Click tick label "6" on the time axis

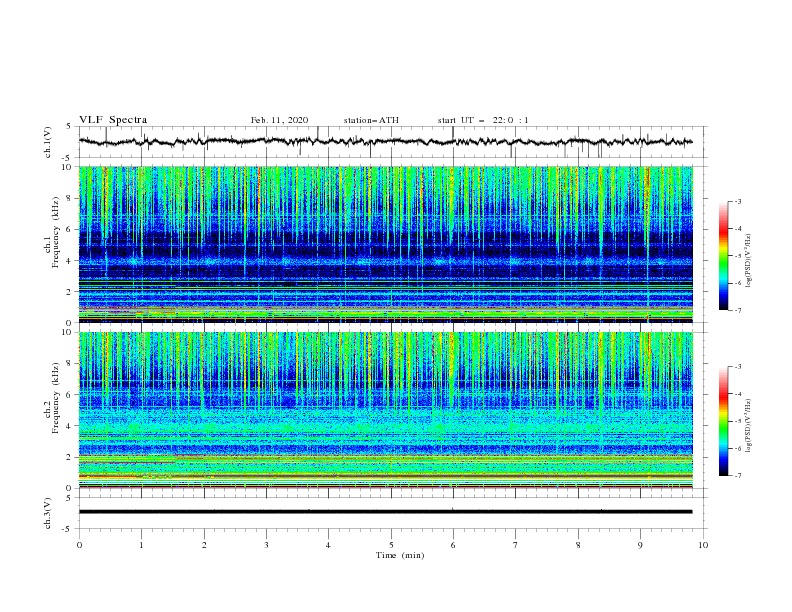(x=453, y=545)
